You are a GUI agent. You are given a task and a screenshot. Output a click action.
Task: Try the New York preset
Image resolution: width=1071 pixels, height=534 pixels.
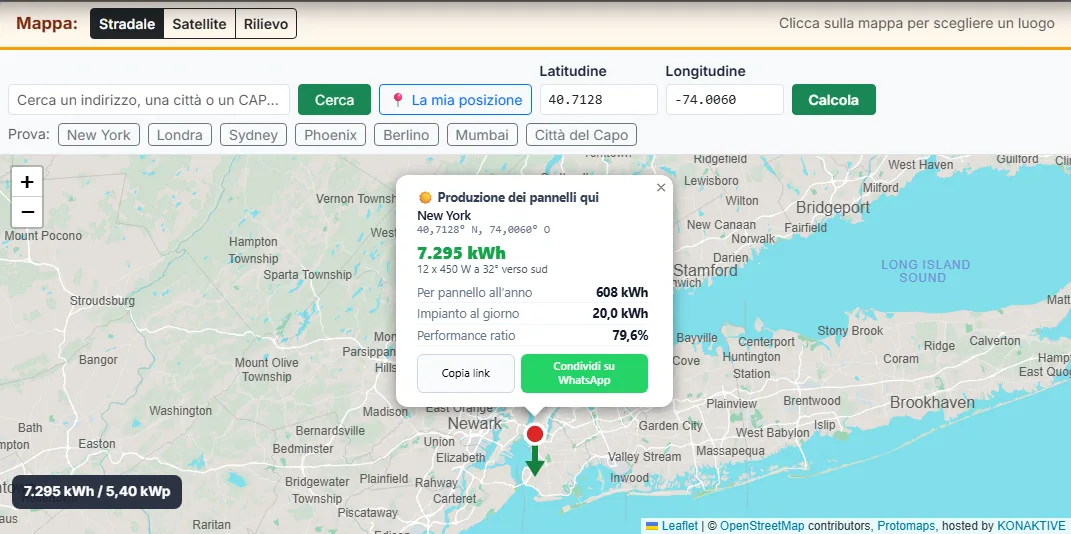point(99,135)
